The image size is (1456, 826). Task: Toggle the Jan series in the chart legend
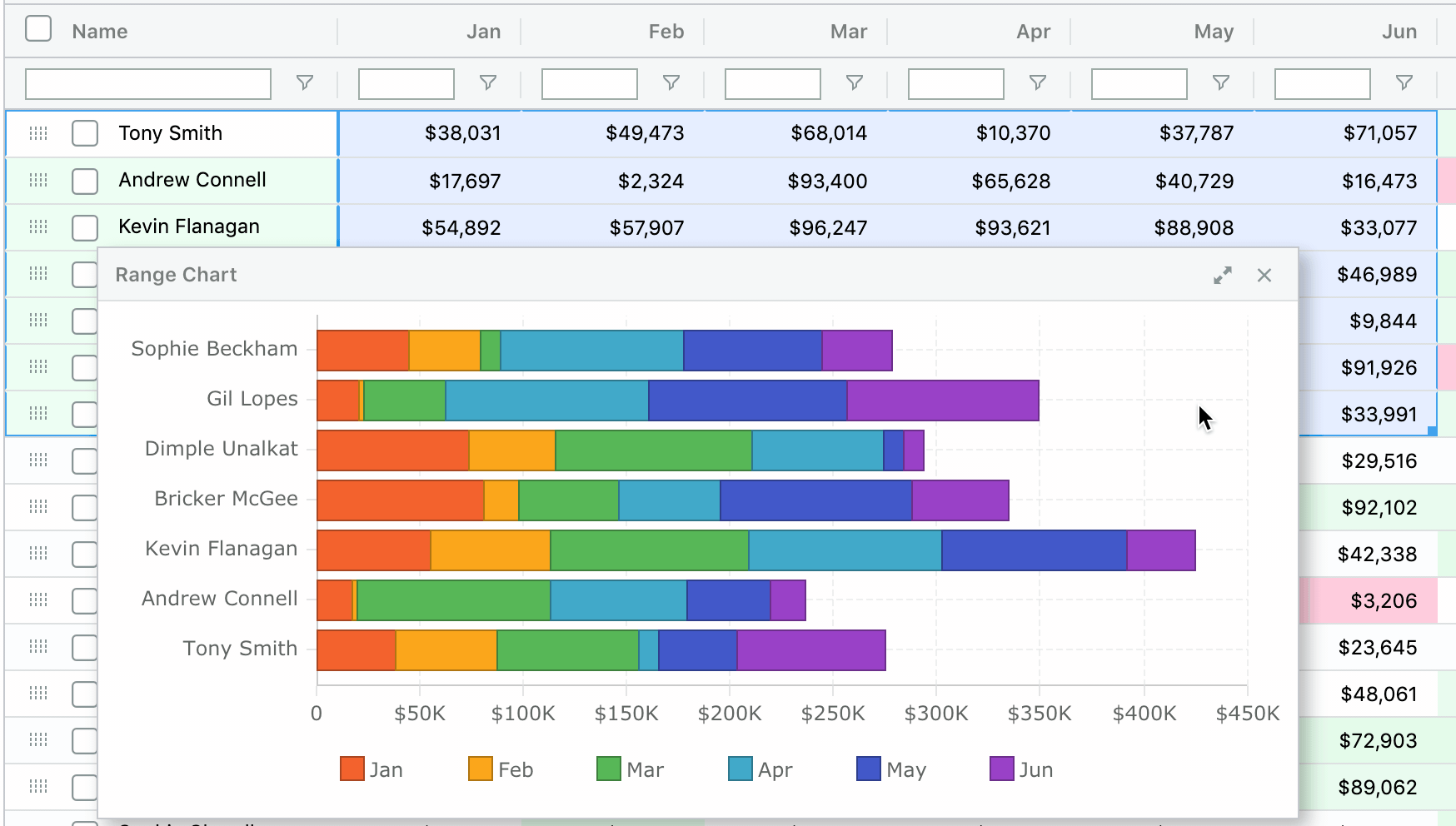point(371,769)
